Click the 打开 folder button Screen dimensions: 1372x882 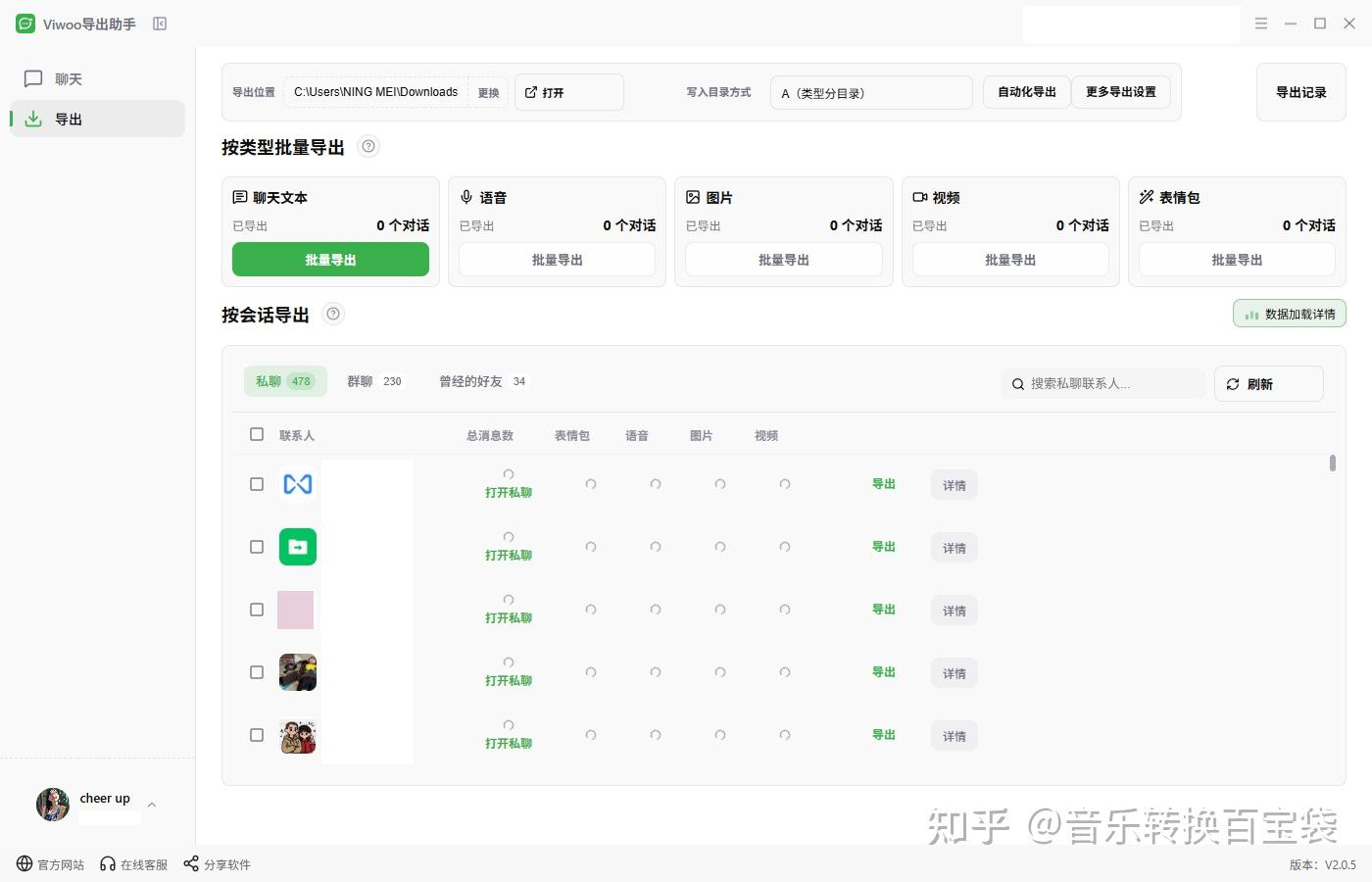(x=568, y=92)
